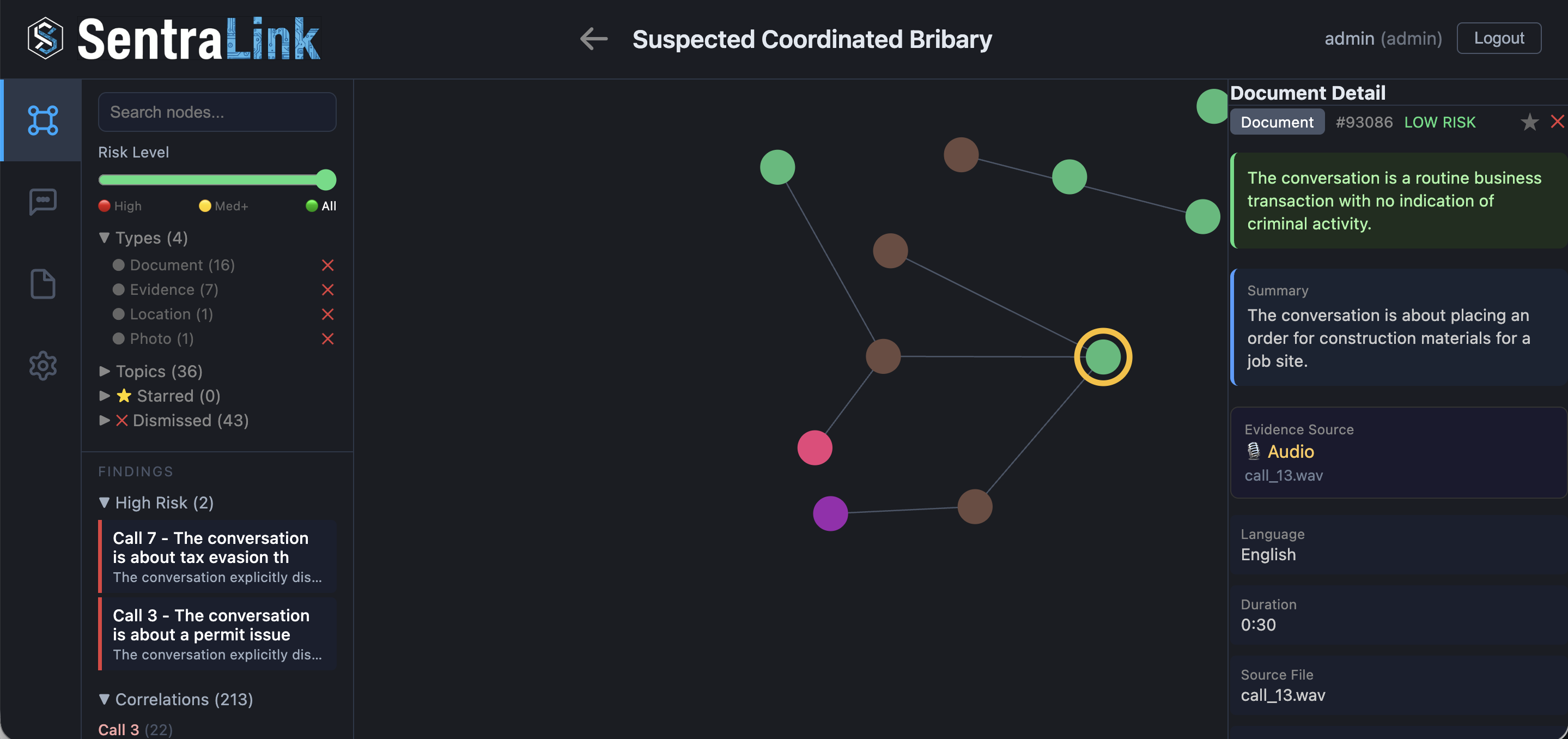The width and height of the screenshot is (1568, 739).
Task: Open the conversations panel from the sidebar
Action: coord(41,202)
